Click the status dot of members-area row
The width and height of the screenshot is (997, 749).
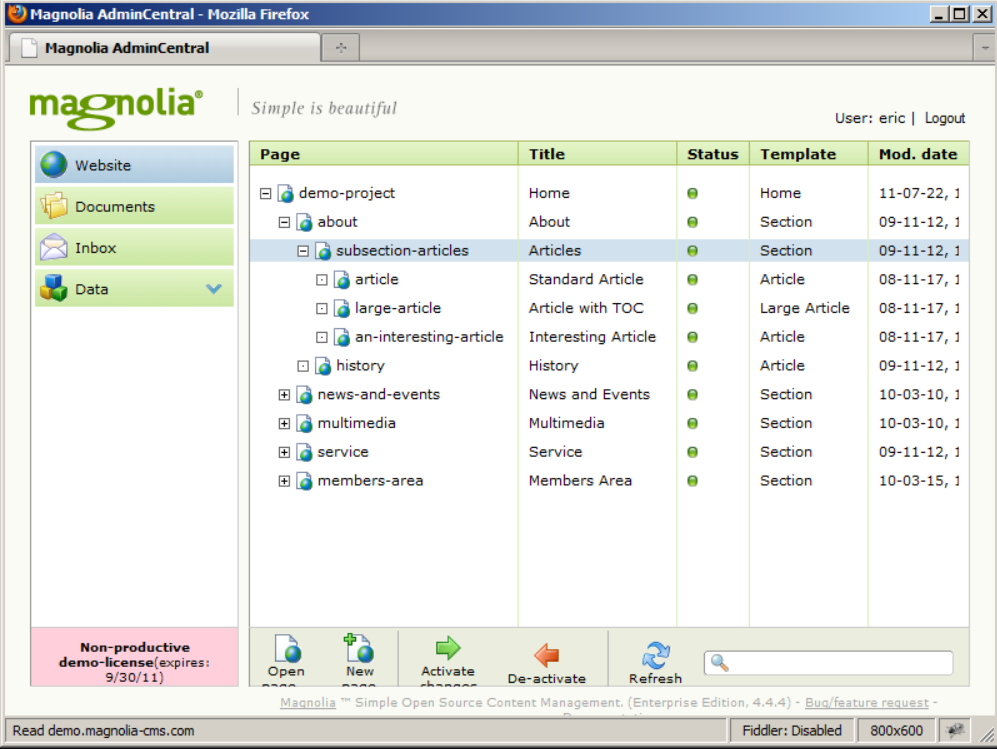[692, 481]
